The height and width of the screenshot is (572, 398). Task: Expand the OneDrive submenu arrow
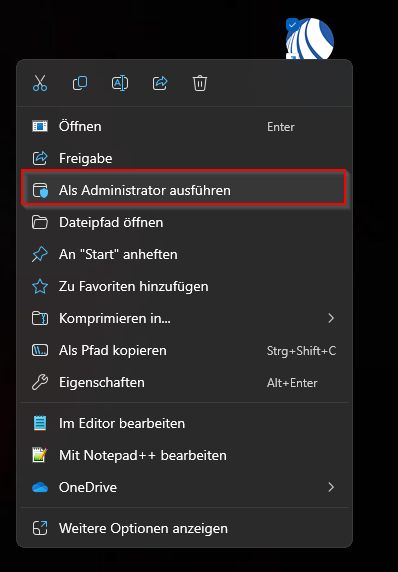(x=331, y=487)
